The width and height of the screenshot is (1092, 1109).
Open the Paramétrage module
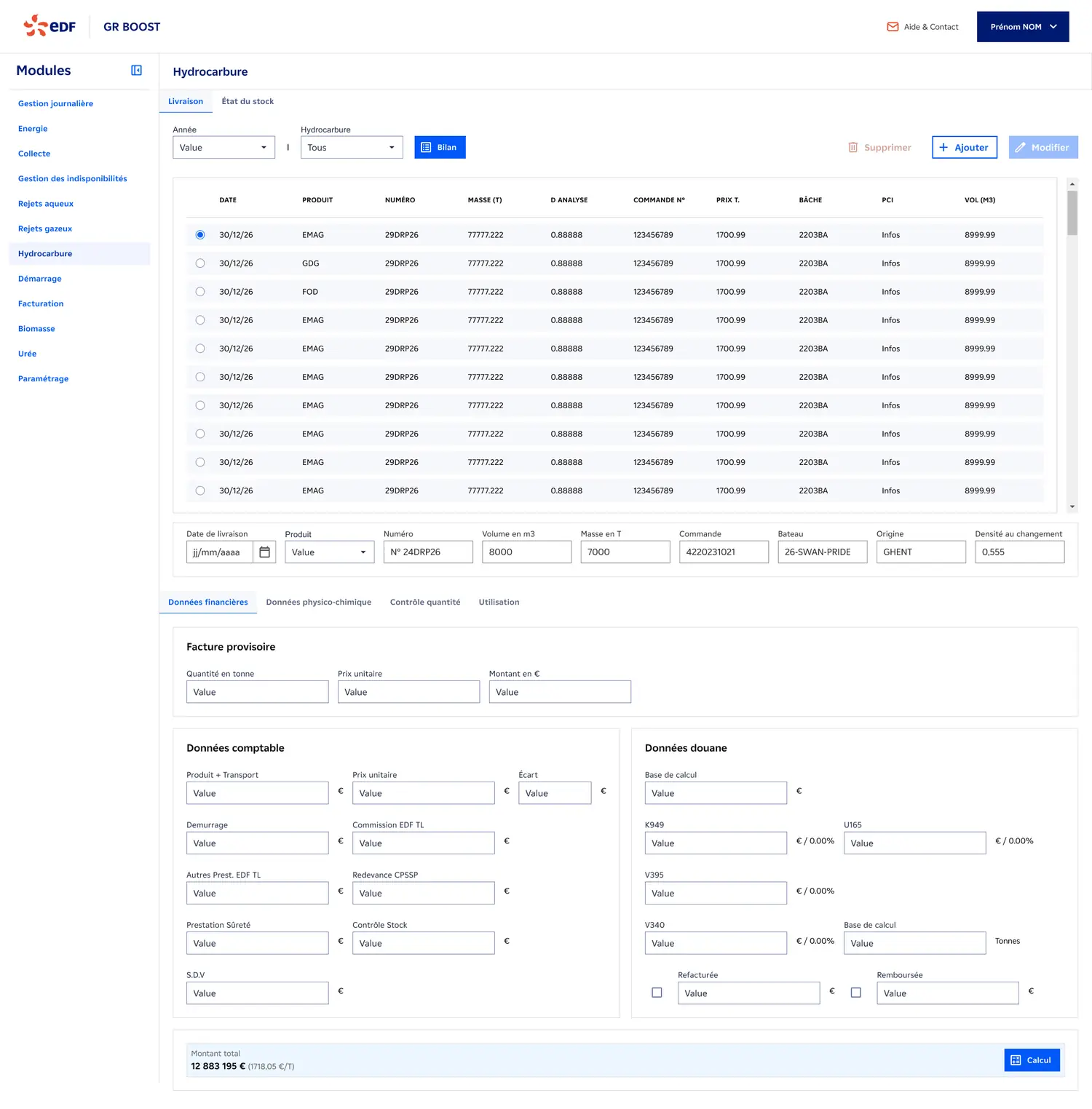point(43,379)
